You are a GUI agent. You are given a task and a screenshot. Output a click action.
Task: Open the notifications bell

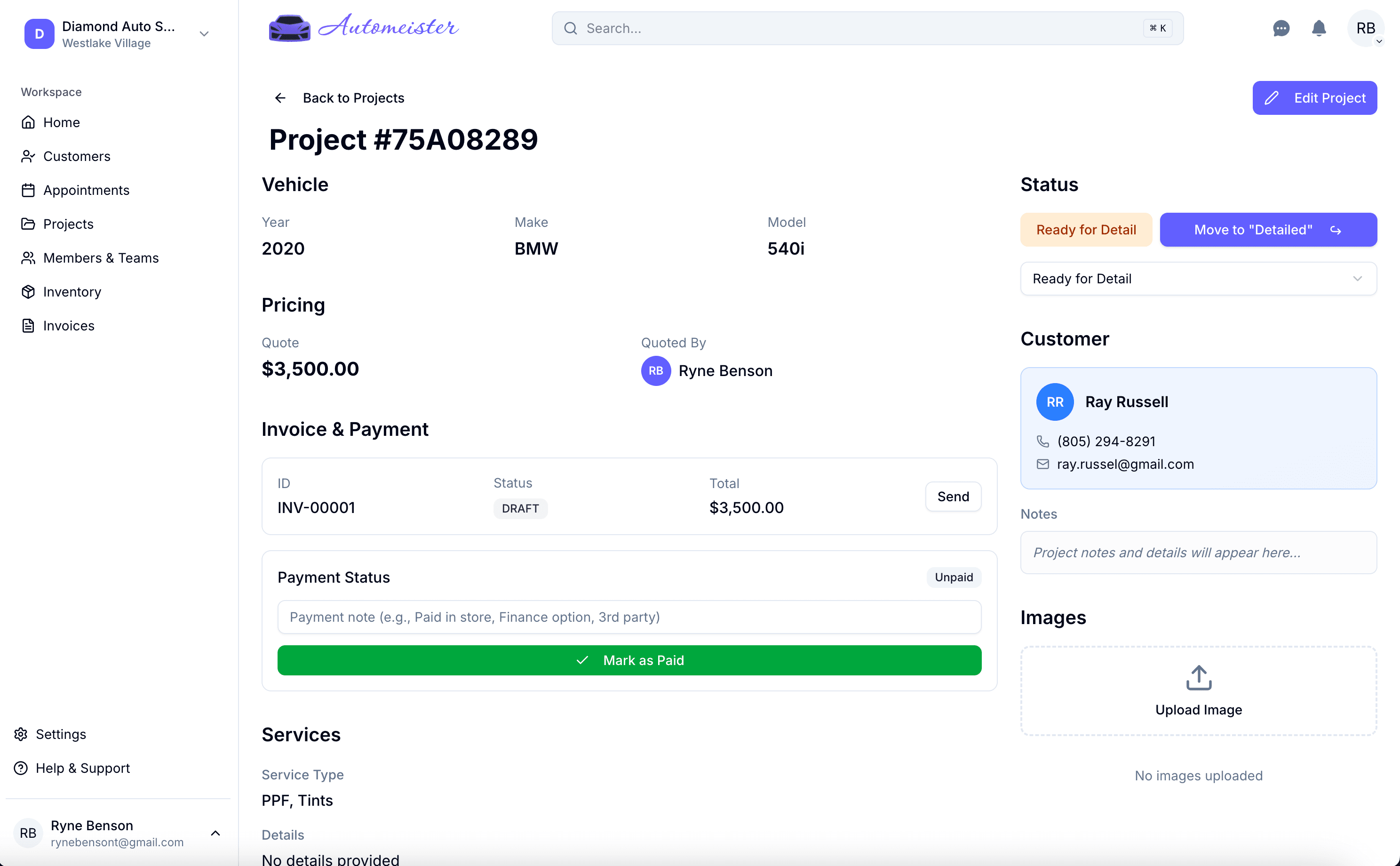(1319, 28)
